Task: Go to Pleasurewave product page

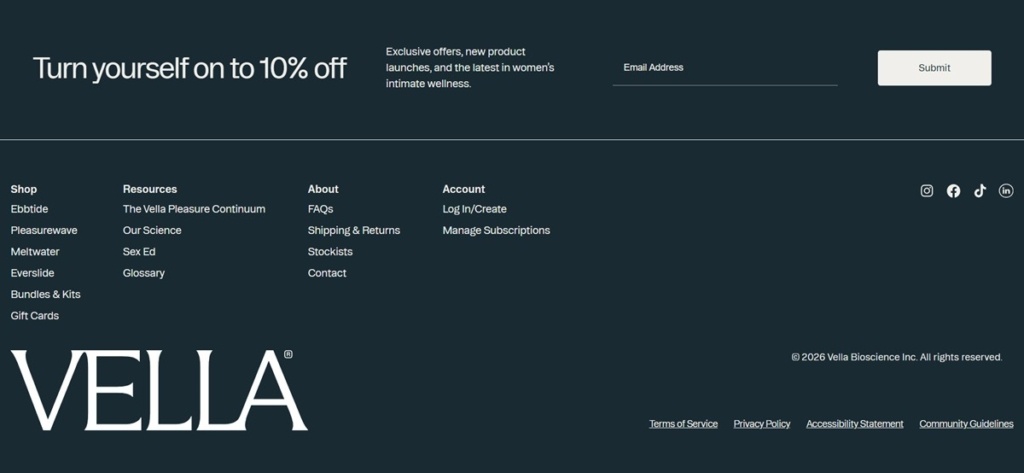Action: click(x=44, y=231)
